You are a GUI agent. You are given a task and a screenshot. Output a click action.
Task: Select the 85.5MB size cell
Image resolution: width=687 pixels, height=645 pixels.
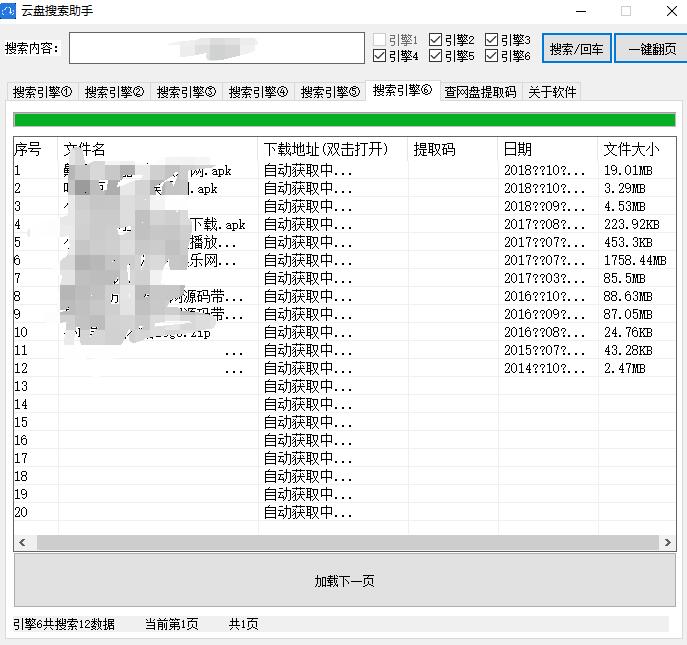(624, 278)
